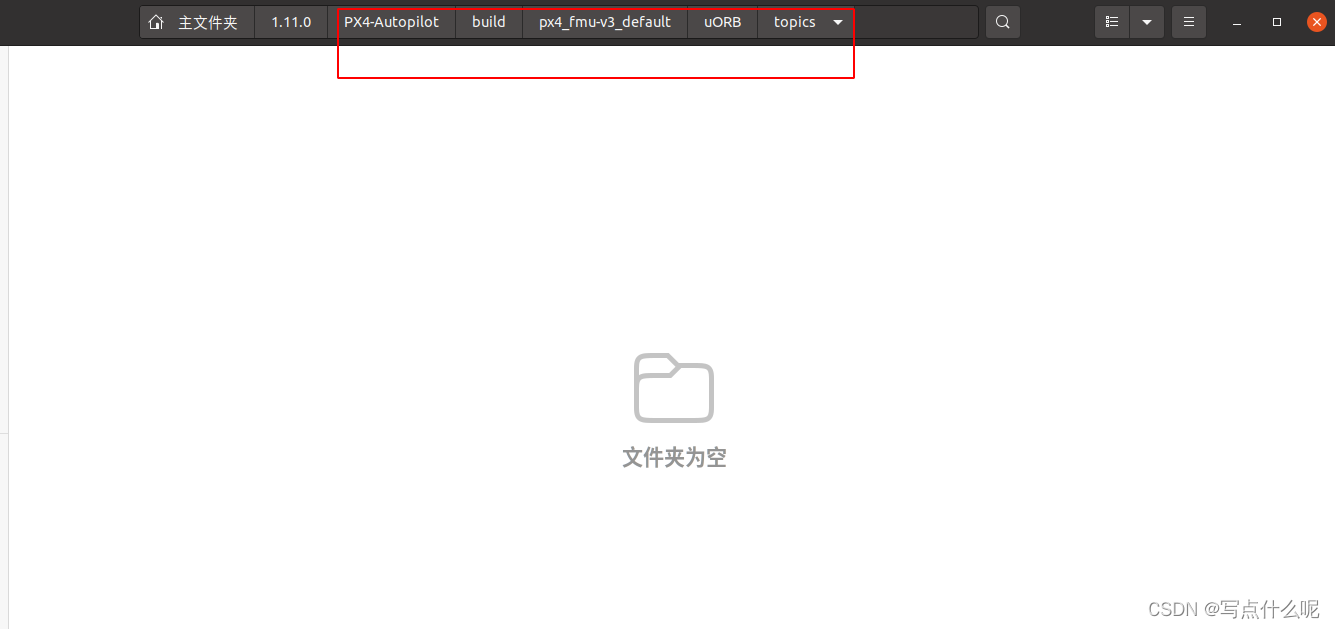Open view options dropdown arrow
The height and width of the screenshot is (629, 1335).
pos(1147,22)
